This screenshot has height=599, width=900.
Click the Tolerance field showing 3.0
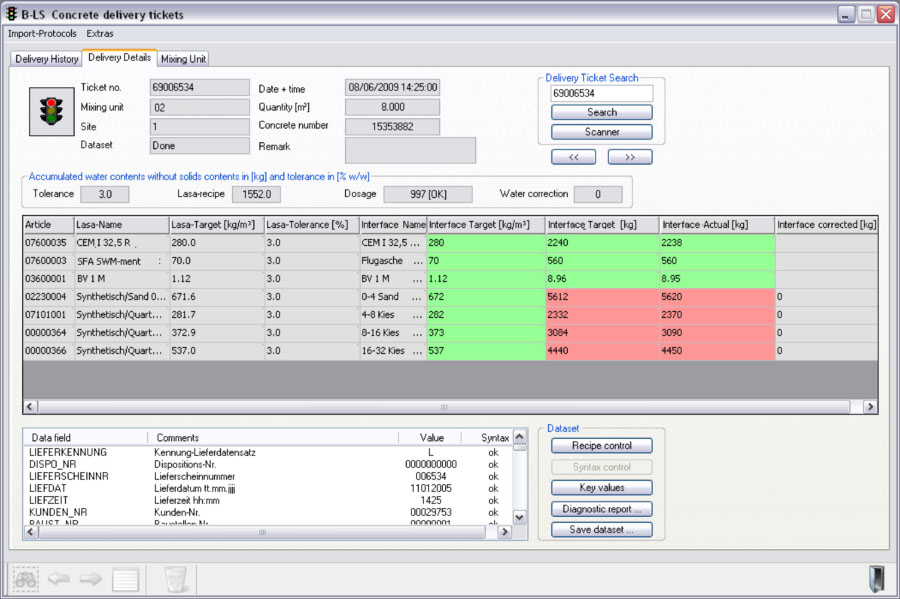click(x=105, y=195)
